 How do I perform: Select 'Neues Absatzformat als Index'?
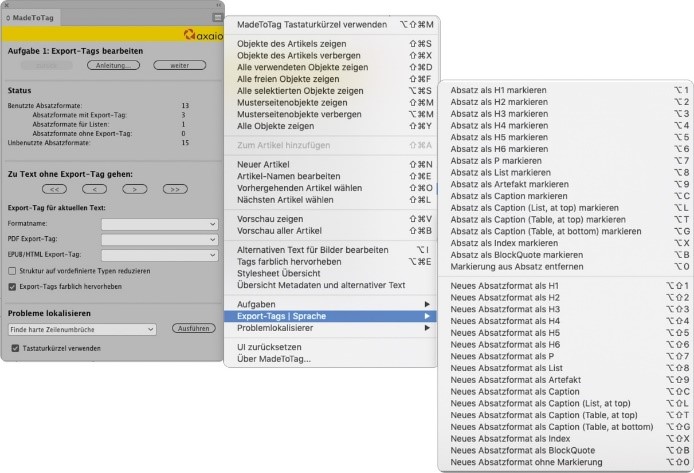tap(566, 439)
